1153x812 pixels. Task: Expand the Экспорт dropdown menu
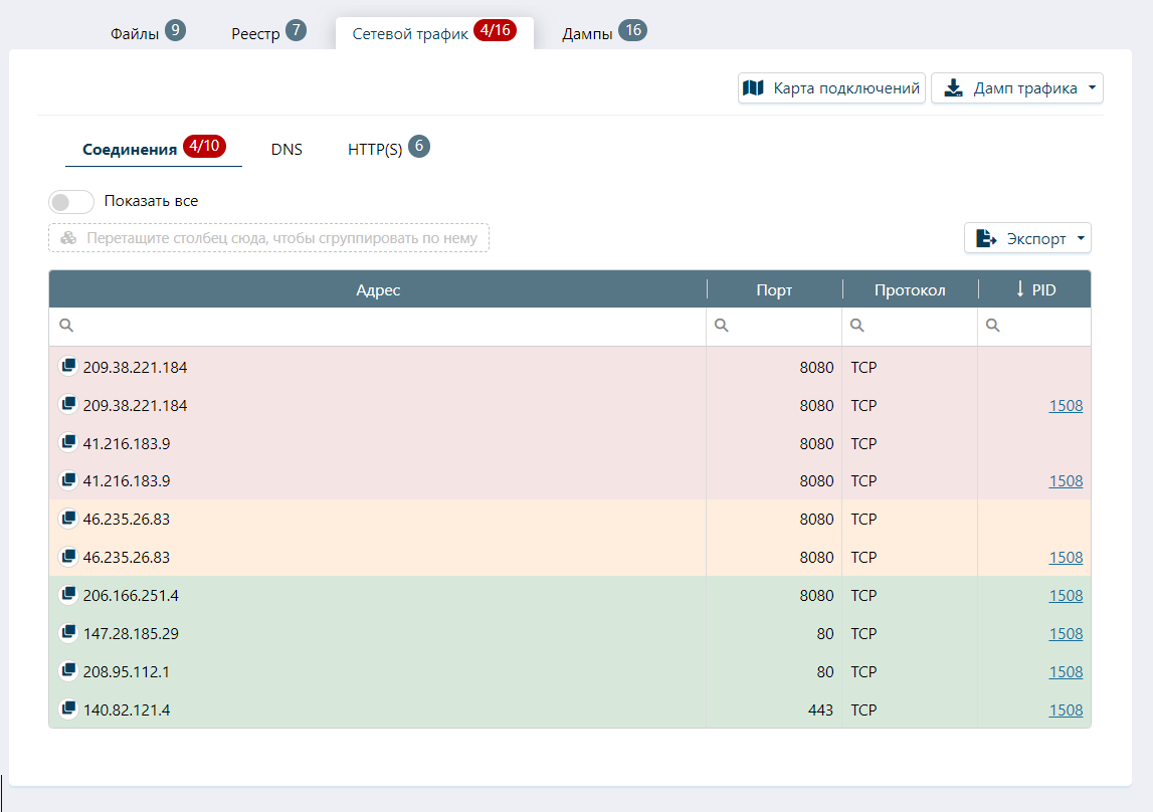(x=1080, y=239)
